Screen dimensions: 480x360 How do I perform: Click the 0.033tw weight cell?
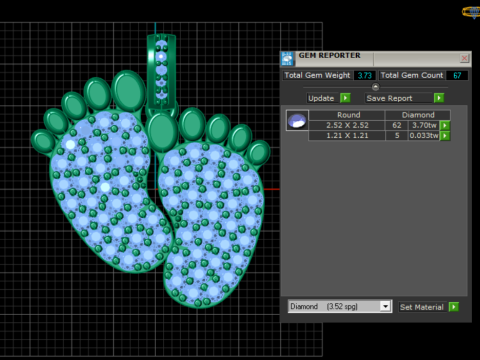pos(424,136)
